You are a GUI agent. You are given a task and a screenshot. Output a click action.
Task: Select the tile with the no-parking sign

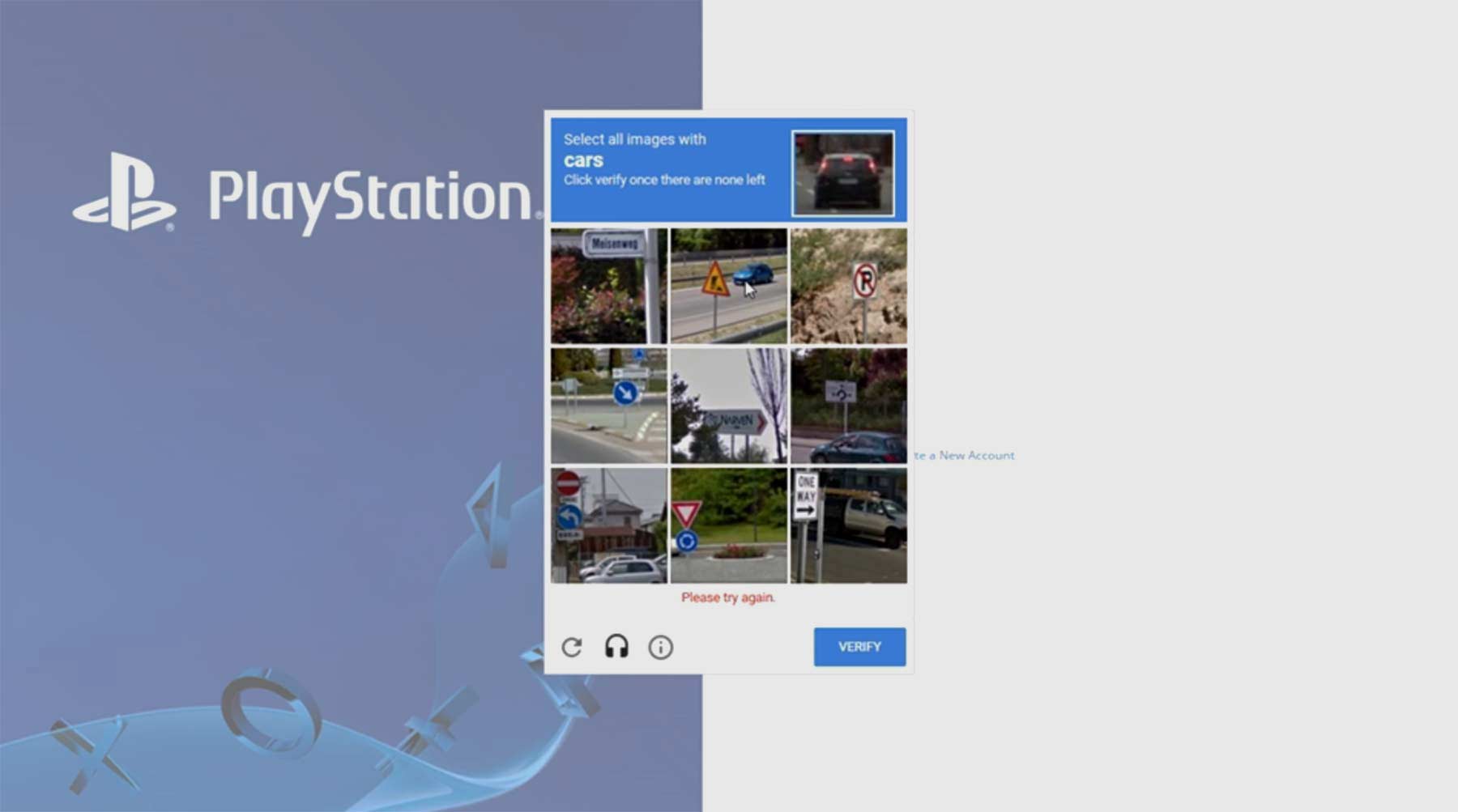848,286
